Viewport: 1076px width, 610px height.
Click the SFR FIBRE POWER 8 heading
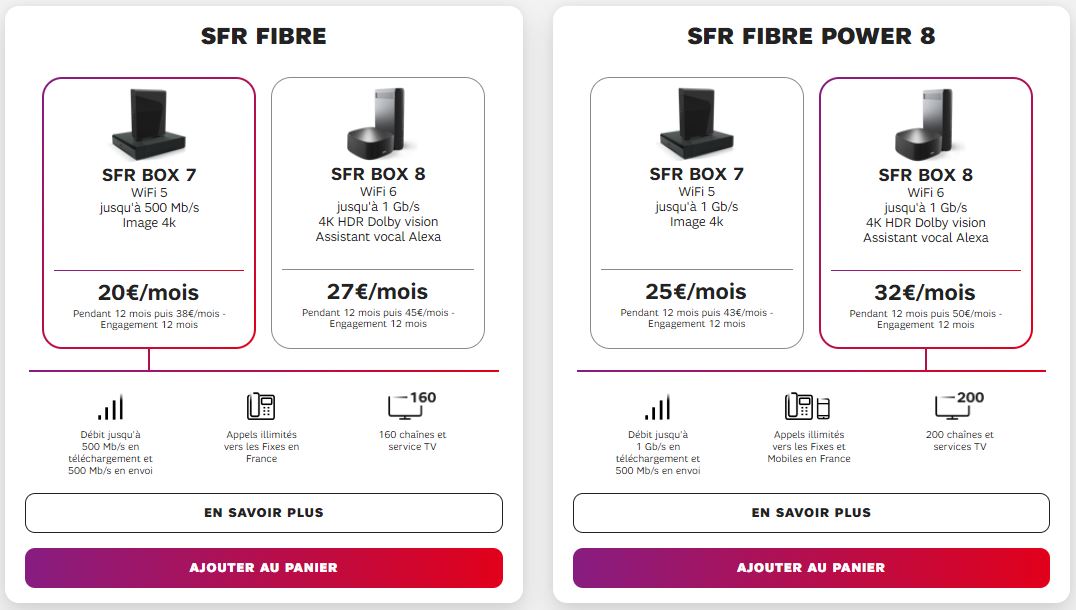point(811,36)
